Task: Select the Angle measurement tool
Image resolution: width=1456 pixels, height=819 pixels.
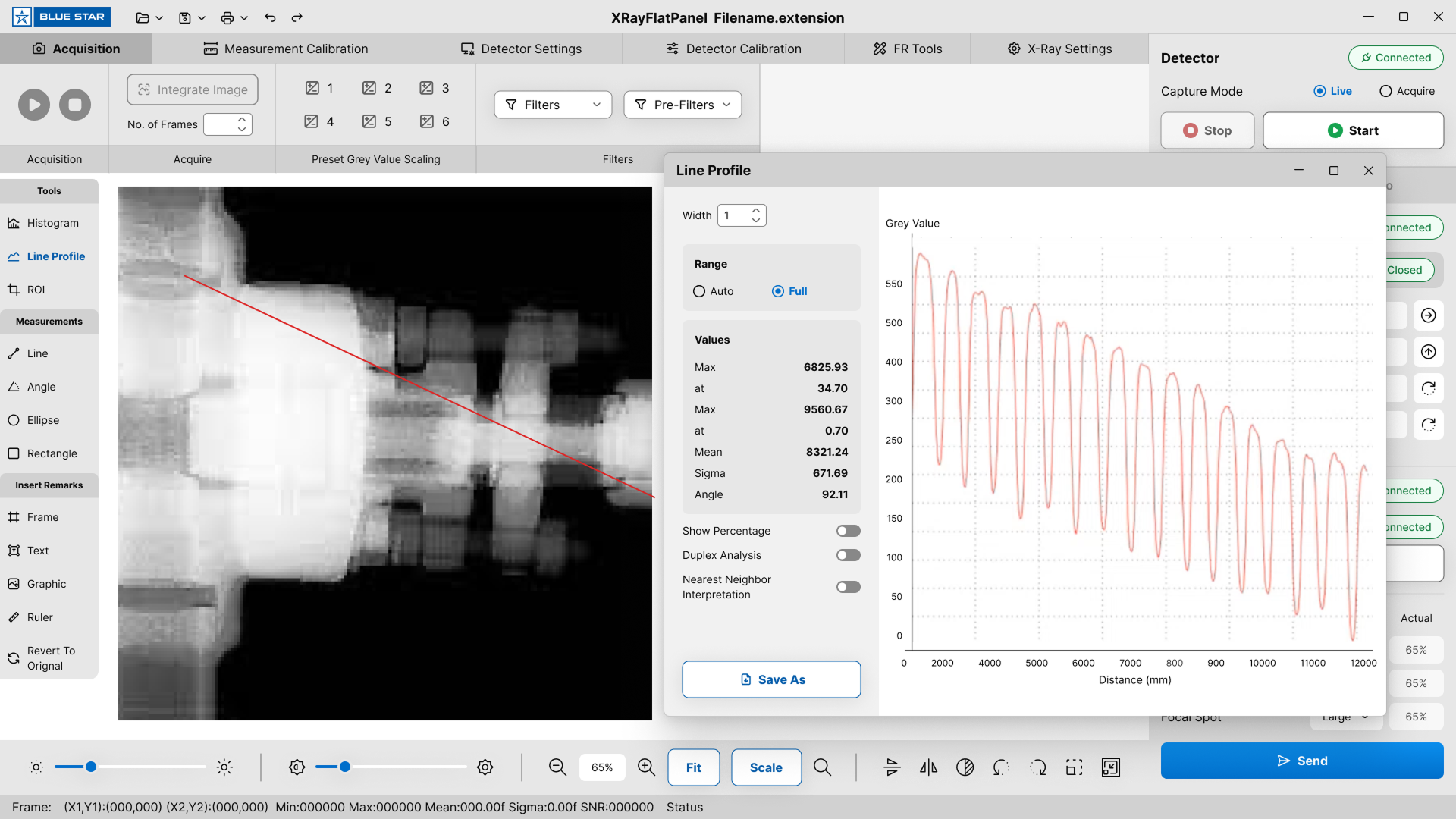Action: (x=41, y=387)
